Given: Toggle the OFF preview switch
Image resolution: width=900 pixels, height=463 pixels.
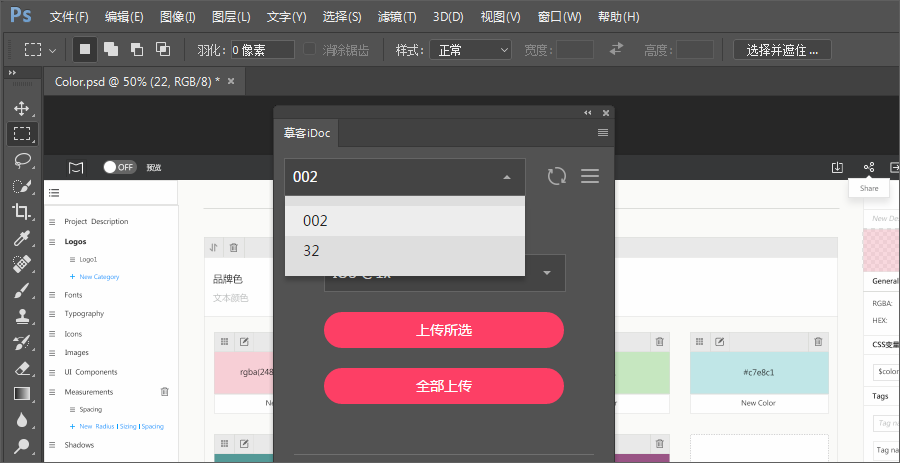Looking at the screenshot, I should click(x=119, y=167).
